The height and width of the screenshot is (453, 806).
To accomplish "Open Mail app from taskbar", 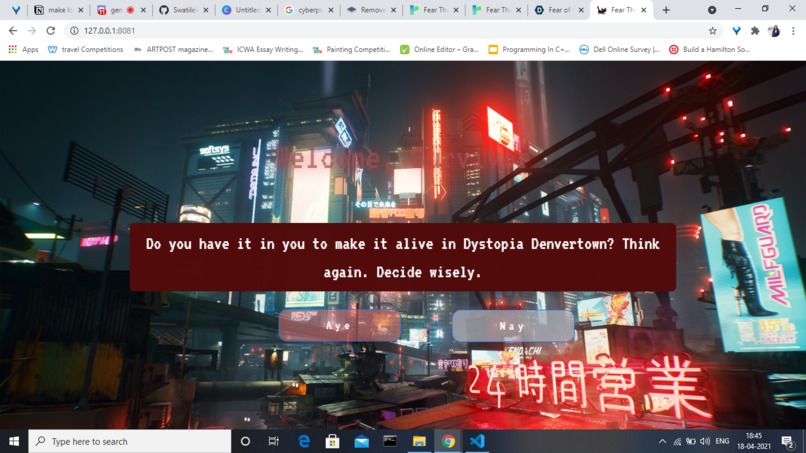I will [361, 441].
